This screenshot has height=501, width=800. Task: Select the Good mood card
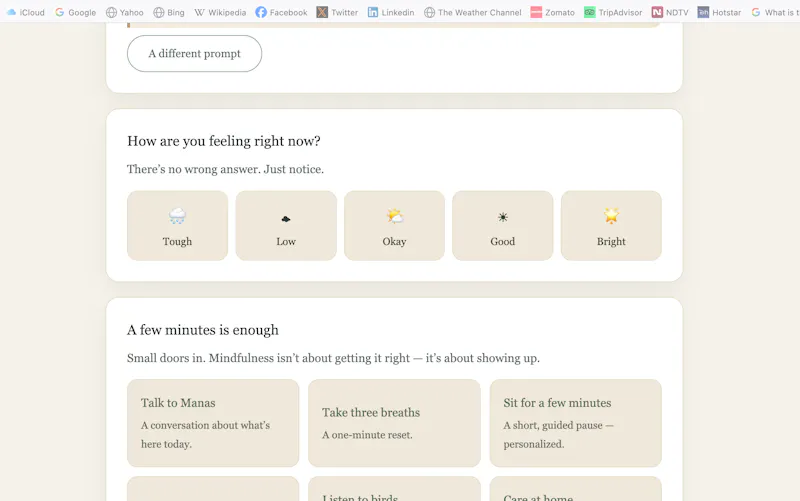(x=503, y=226)
